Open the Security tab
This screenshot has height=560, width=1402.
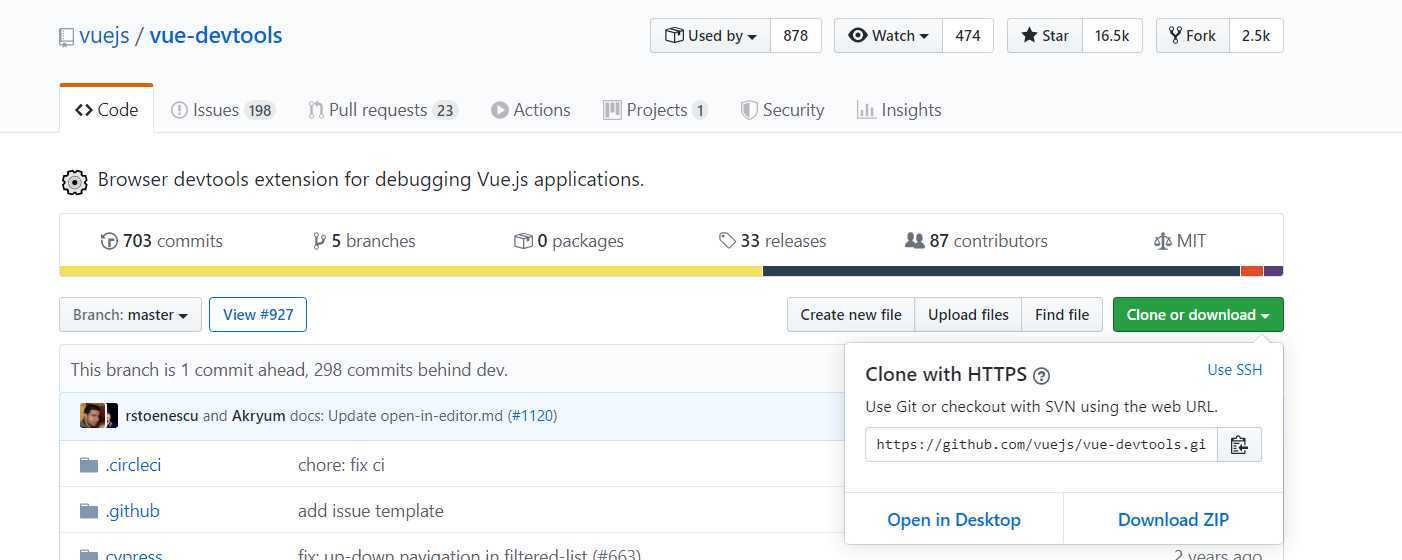pyautogui.click(x=782, y=110)
